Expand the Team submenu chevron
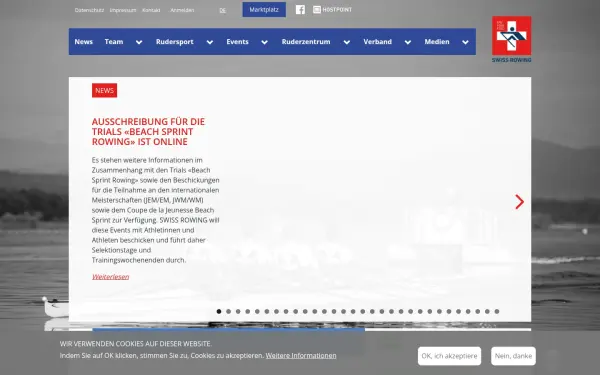Viewport: 600px width, 375px height. (139, 42)
